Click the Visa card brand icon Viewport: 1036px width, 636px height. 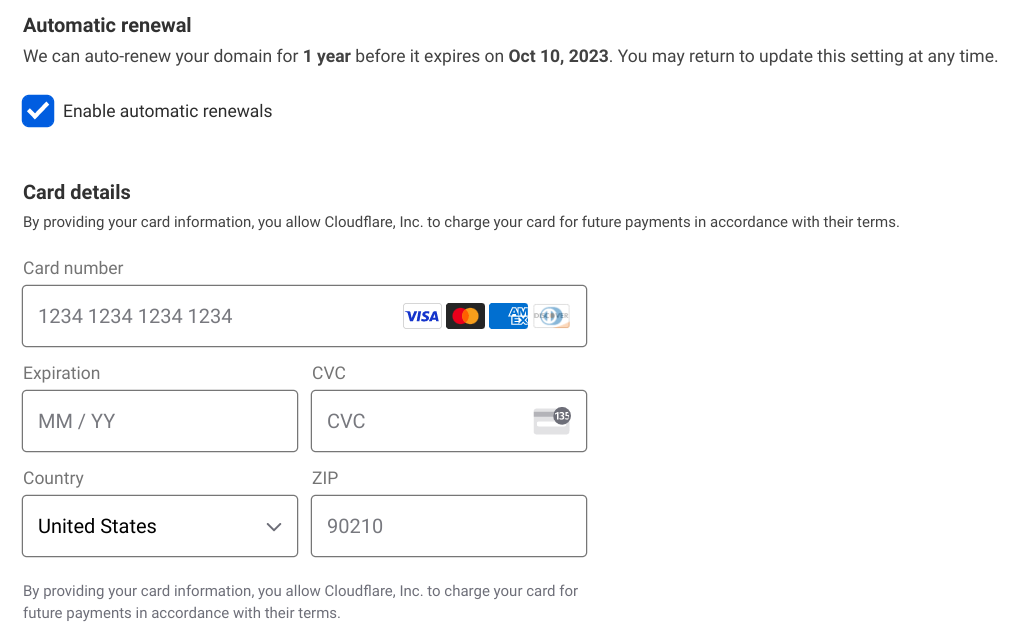[422, 316]
